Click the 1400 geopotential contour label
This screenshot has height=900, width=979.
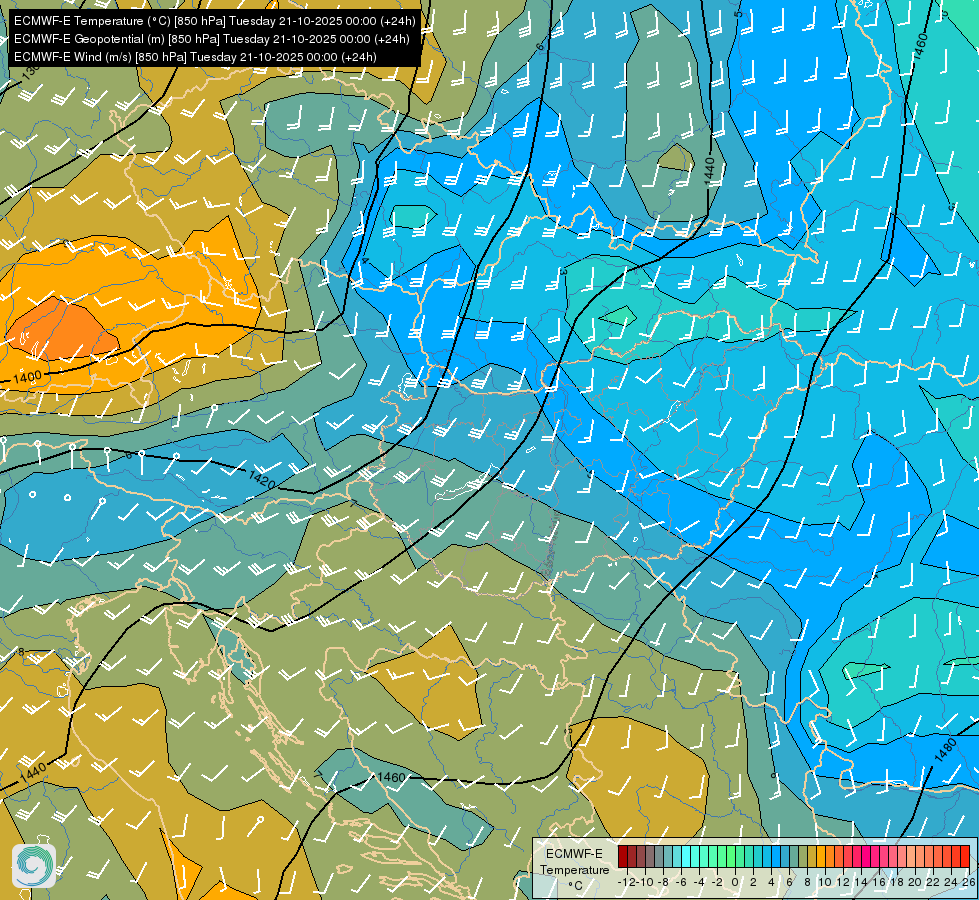point(27,377)
